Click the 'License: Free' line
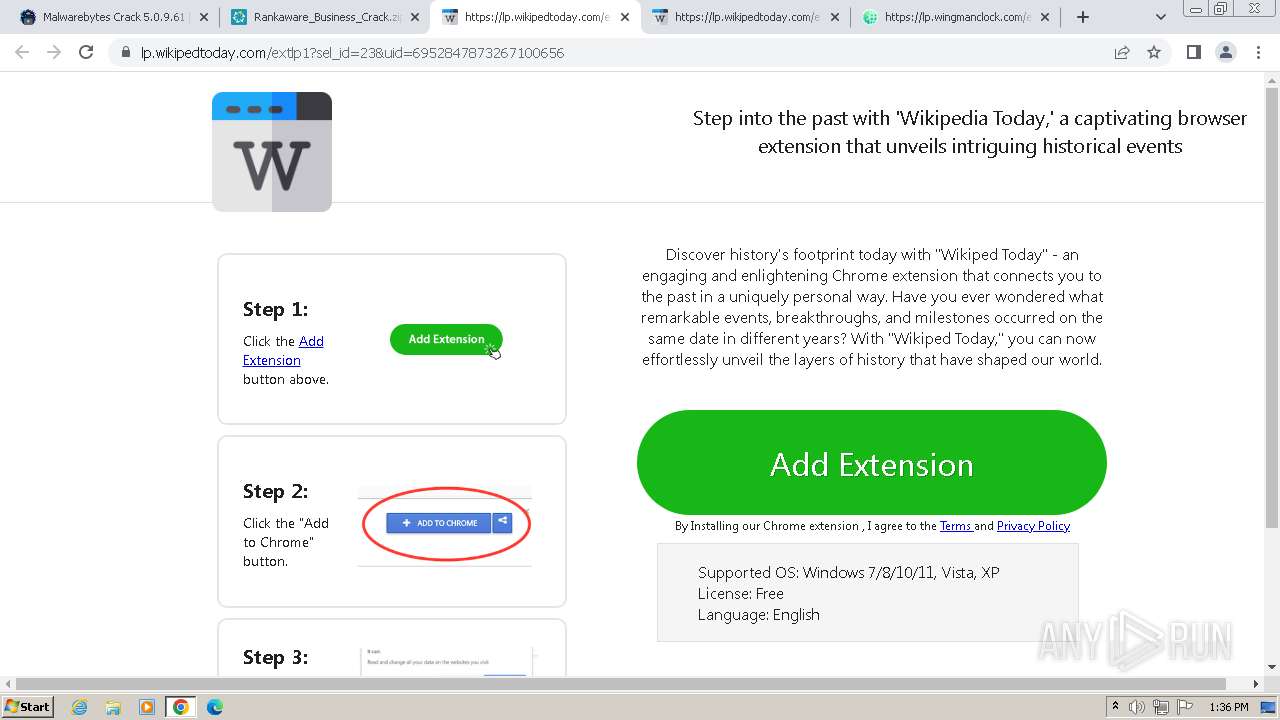Image resolution: width=1280 pixels, height=720 pixels. point(741,594)
